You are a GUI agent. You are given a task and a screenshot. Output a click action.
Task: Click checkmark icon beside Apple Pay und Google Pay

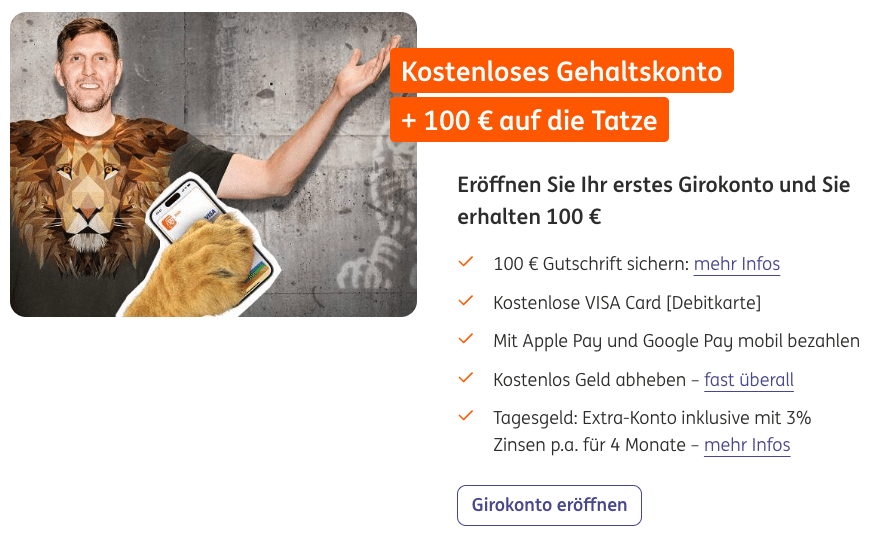[465, 338]
